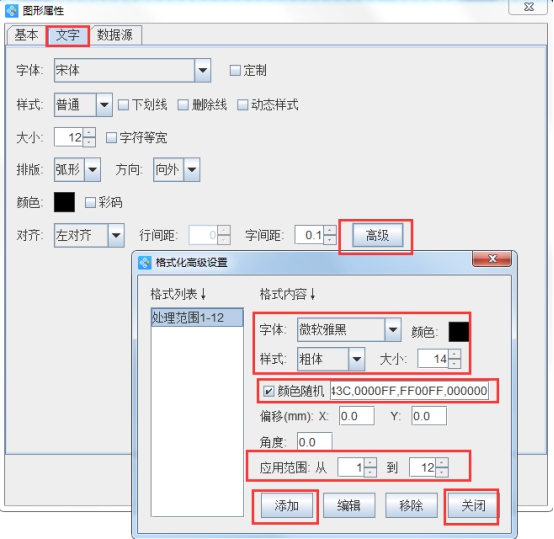Click the 移除 button
The height and width of the screenshot is (539, 554).
(x=411, y=505)
